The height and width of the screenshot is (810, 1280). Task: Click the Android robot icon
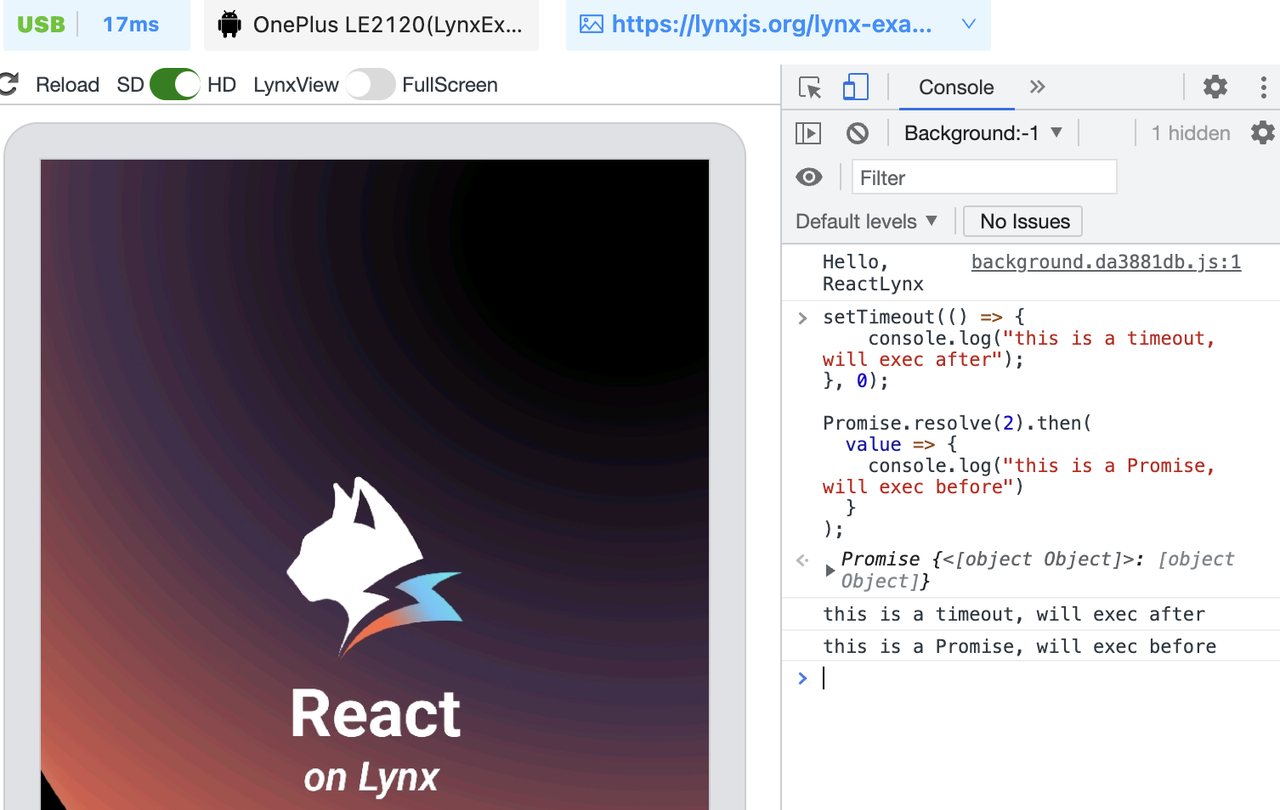(230, 25)
